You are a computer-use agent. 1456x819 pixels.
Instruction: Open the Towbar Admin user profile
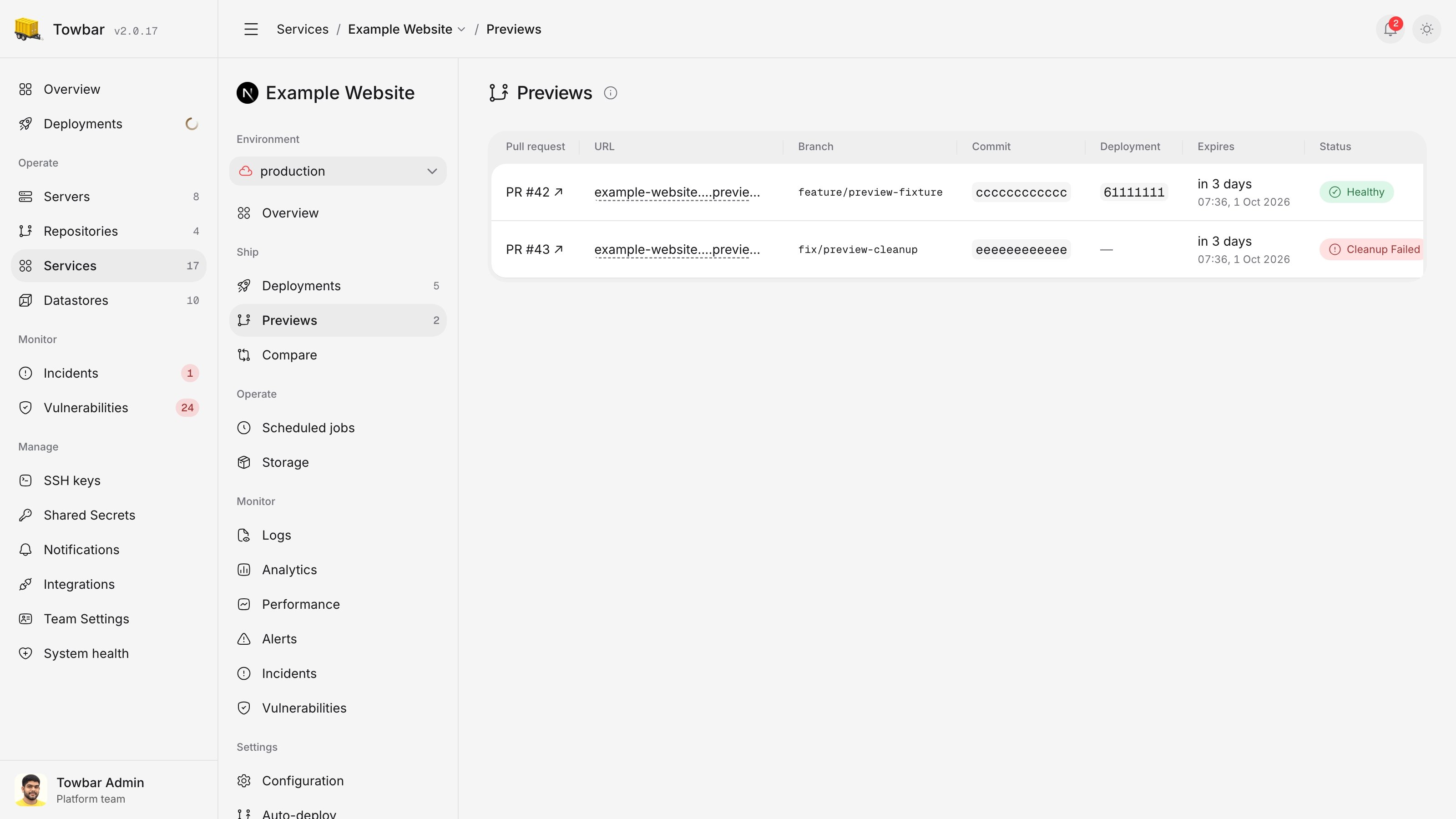pos(109,789)
